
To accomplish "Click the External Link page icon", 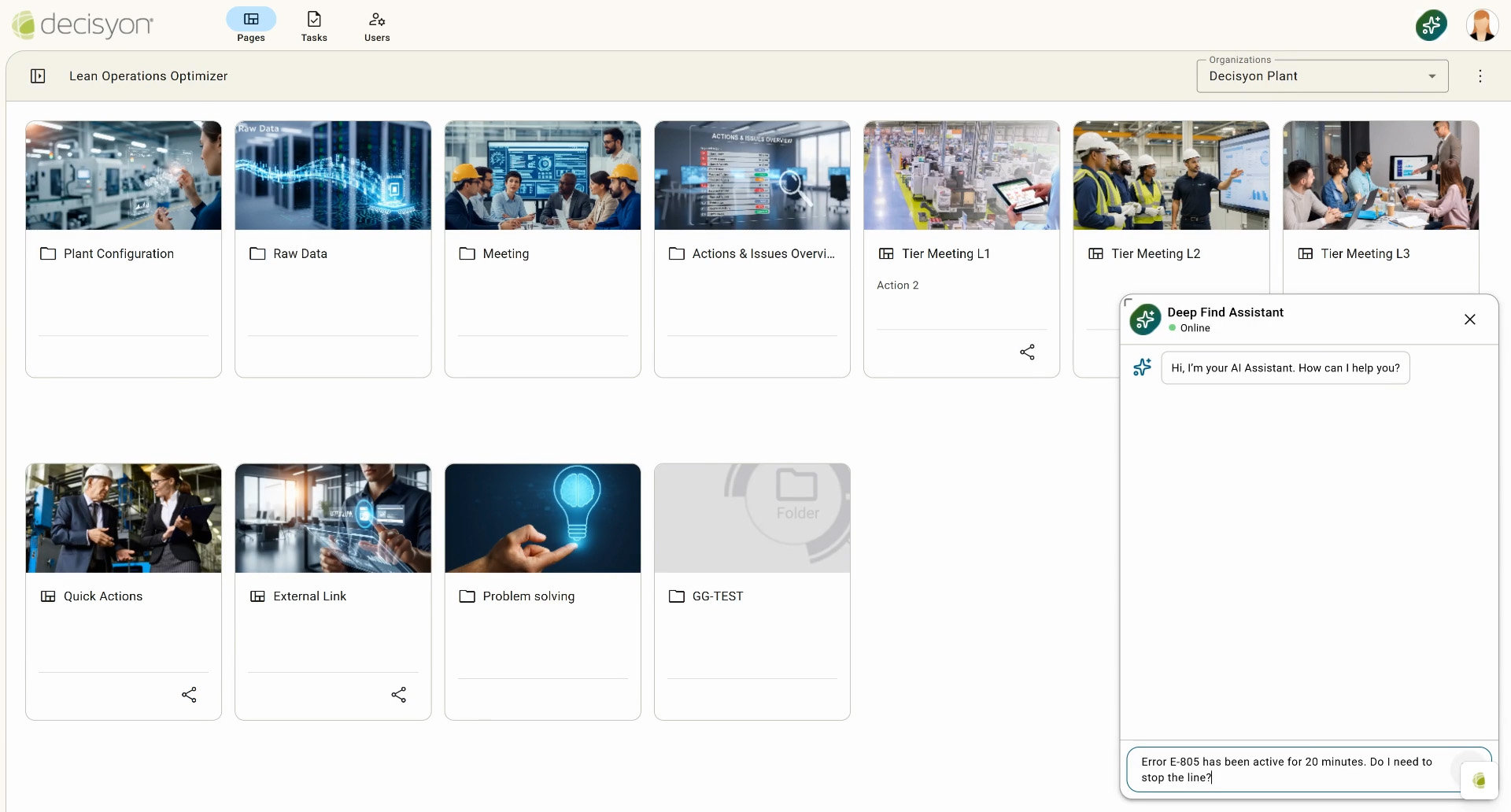I will [257, 596].
